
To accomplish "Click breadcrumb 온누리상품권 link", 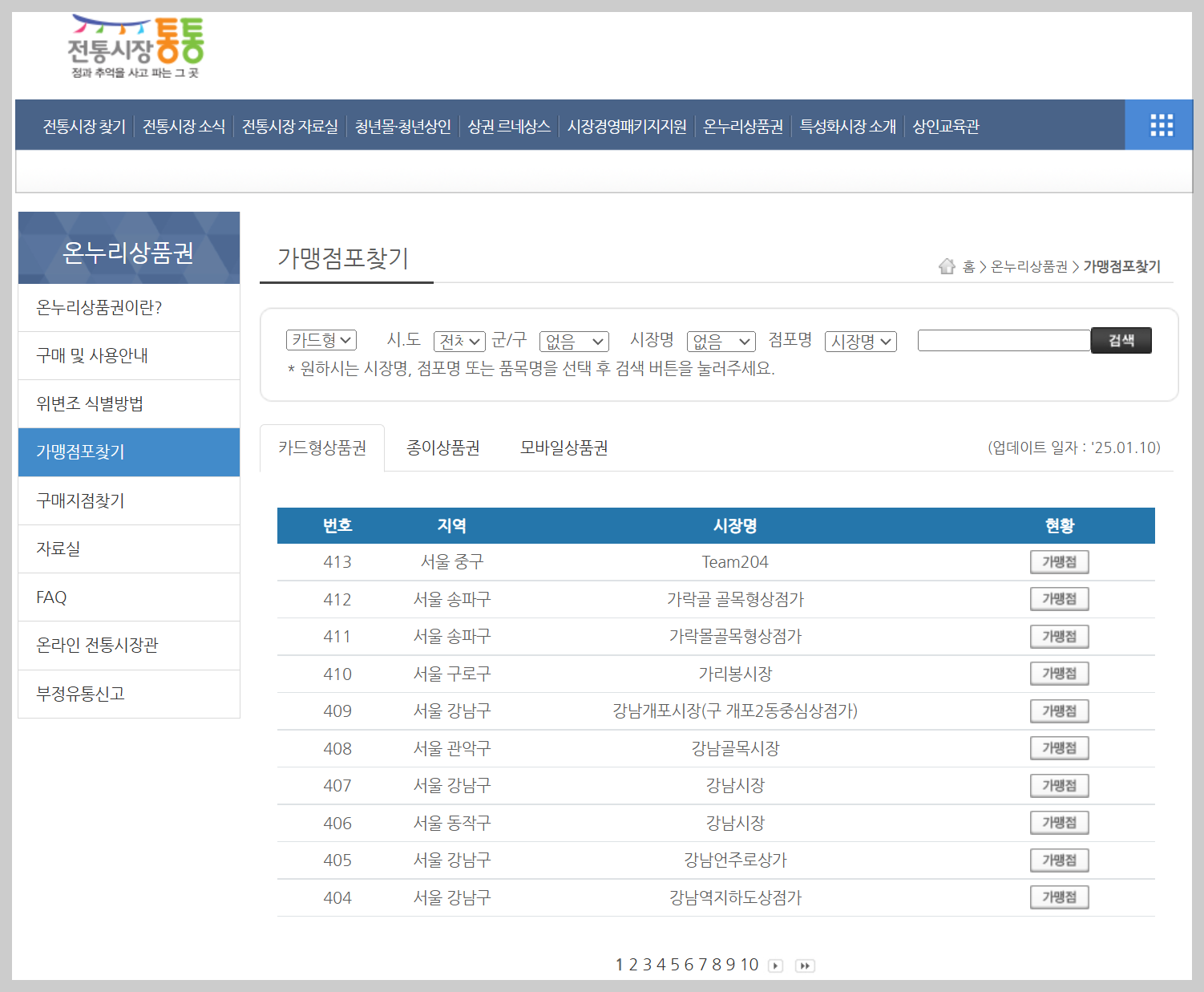I will tap(1029, 267).
